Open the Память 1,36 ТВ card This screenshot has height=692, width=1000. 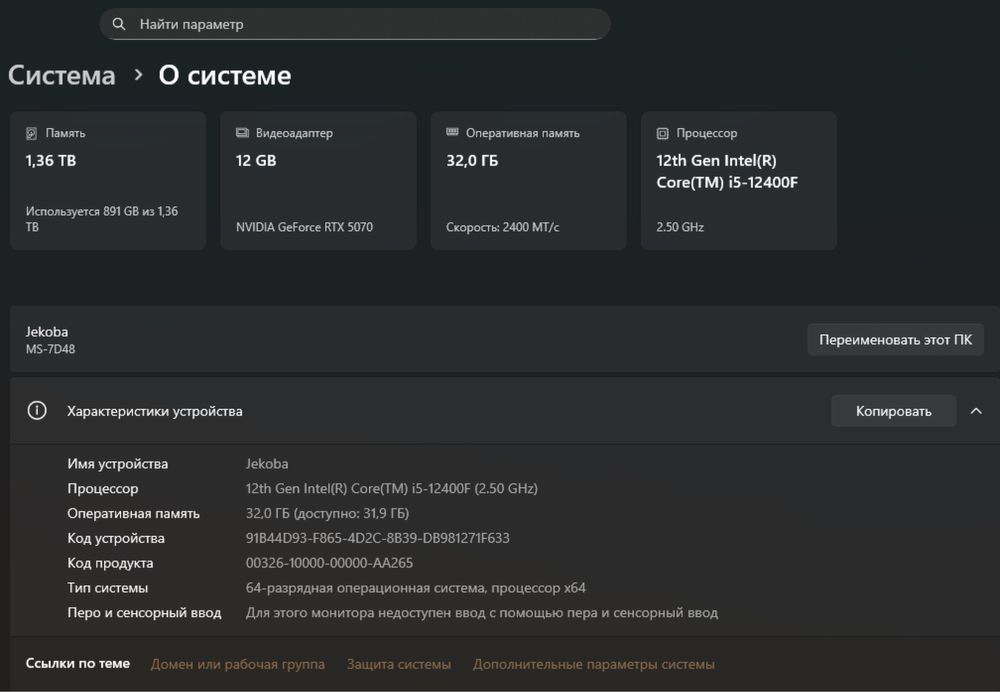click(108, 180)
